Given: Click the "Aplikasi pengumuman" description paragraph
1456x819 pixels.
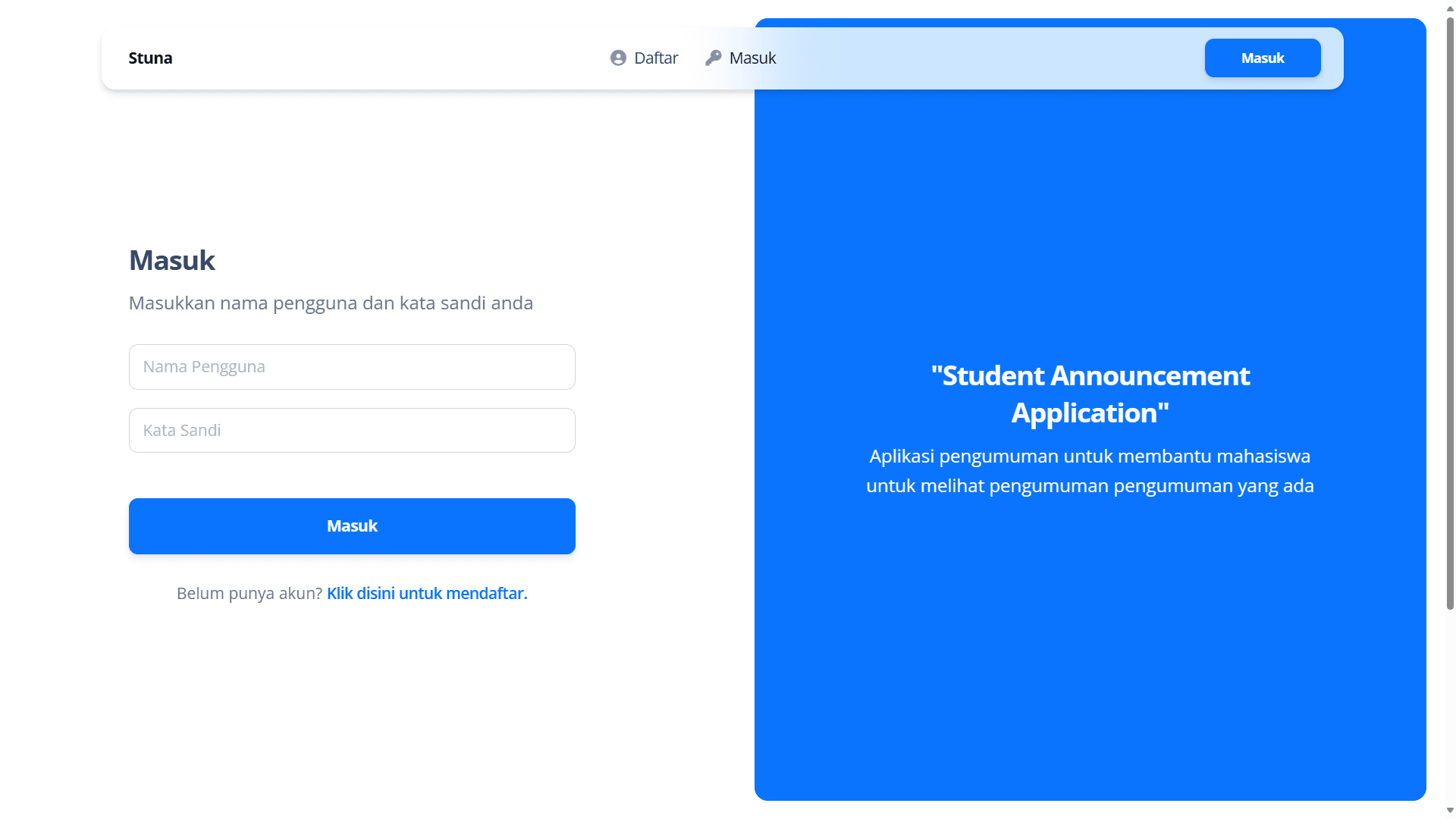Looking at the screenshot, I should point(1090,471).
